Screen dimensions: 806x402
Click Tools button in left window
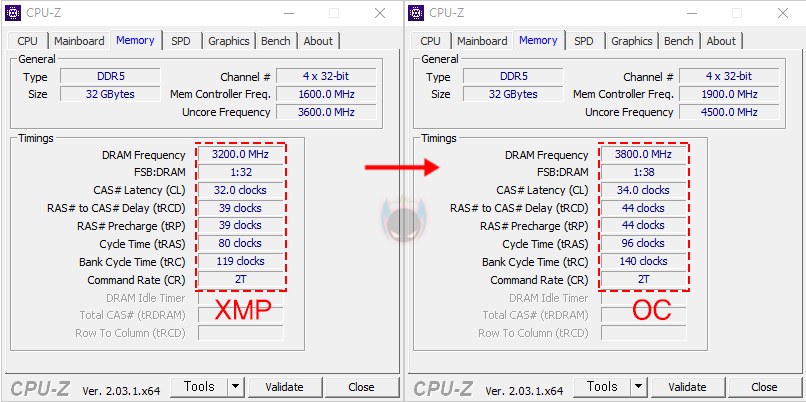[x=199, y=387]
